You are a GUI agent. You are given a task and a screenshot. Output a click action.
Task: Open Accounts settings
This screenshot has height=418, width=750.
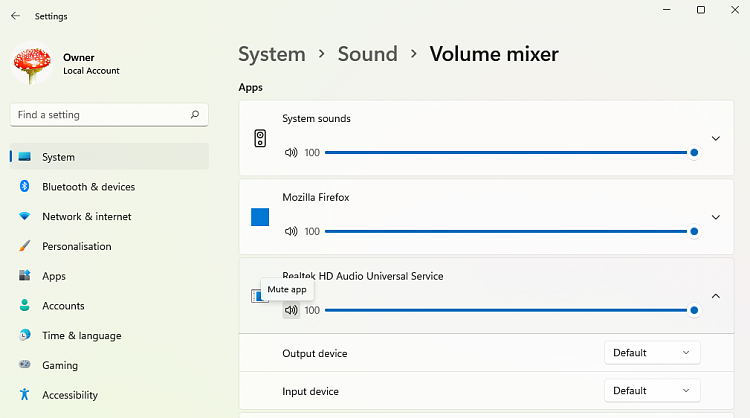point(62,306)
